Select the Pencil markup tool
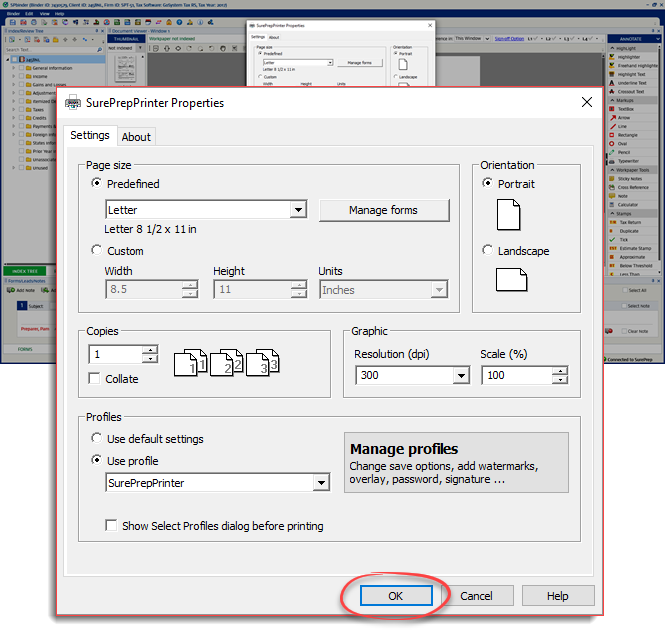 point(624,152)
